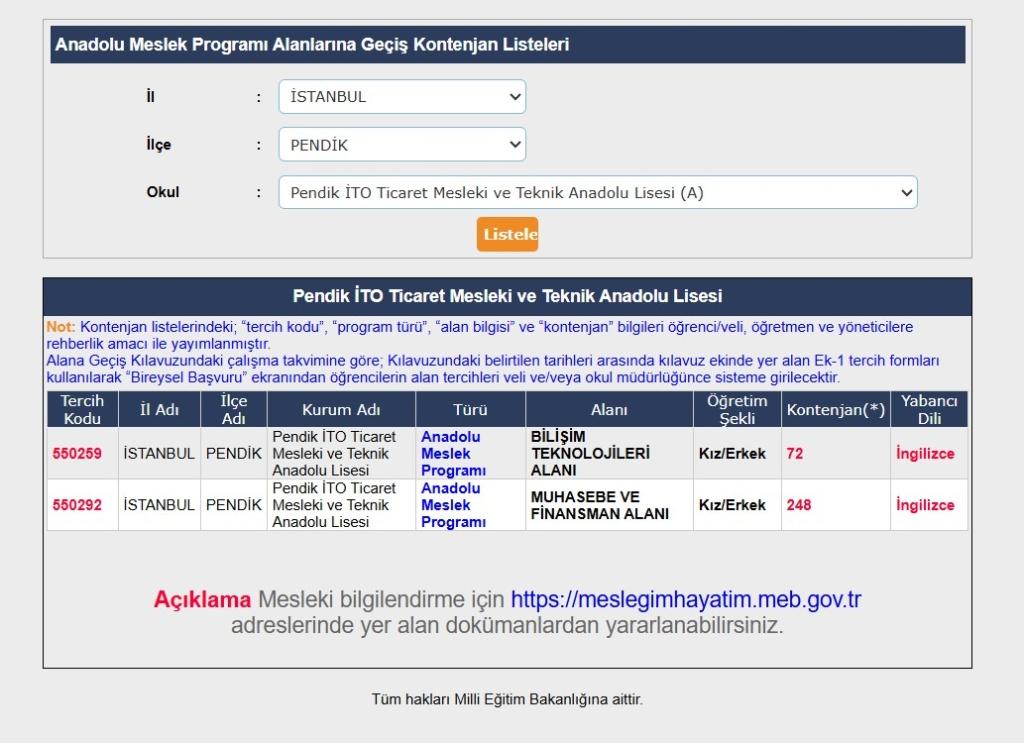Click İngilizce in the Bilişim Teknolojileri row
This screenshot has height=743, width=1024.
tap(925, 453)
